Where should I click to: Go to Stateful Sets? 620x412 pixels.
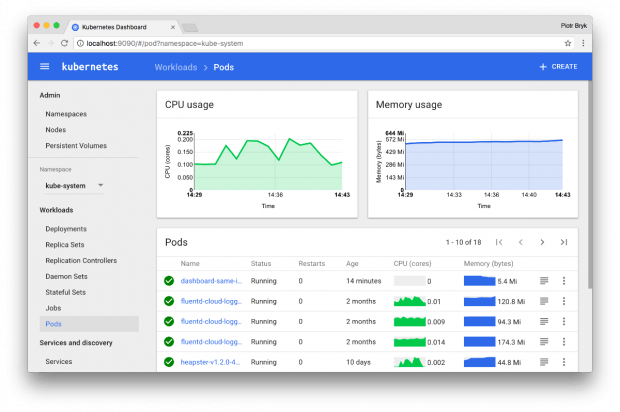(66, 292)
